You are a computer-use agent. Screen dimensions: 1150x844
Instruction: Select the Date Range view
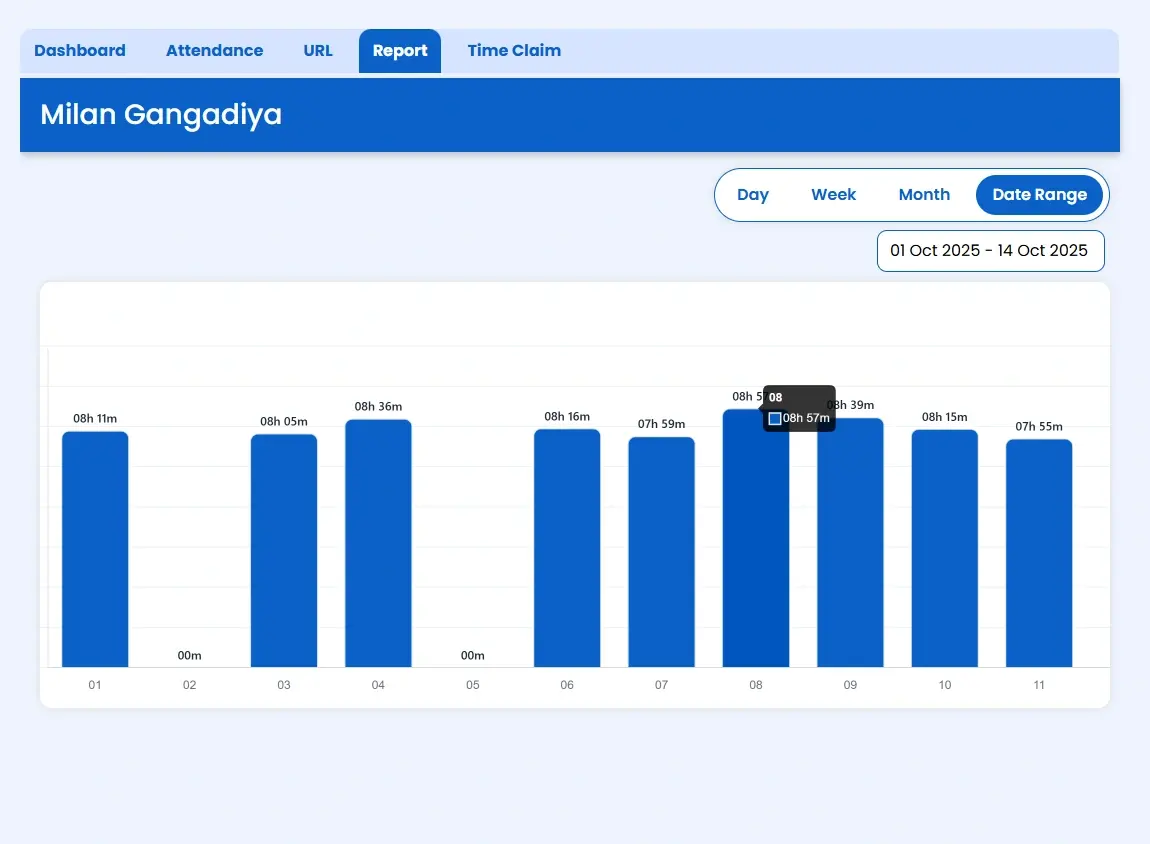coord(1039,194)
